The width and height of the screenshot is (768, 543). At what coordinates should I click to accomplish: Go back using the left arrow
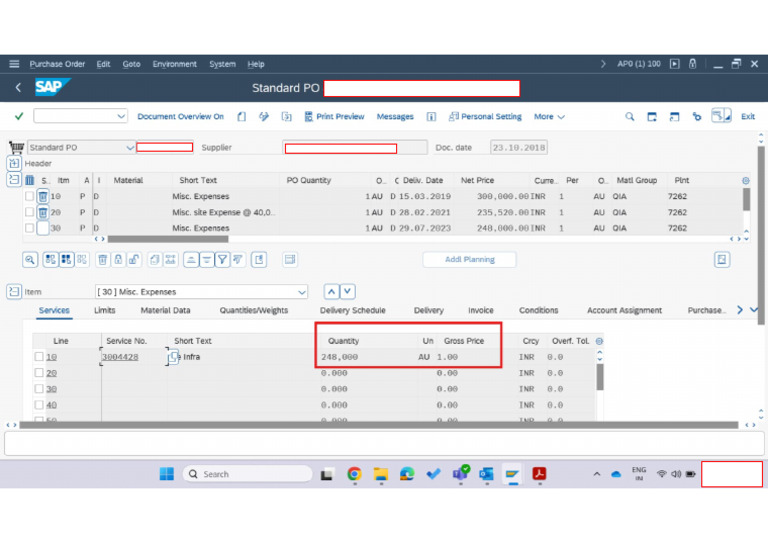point(18,88)
